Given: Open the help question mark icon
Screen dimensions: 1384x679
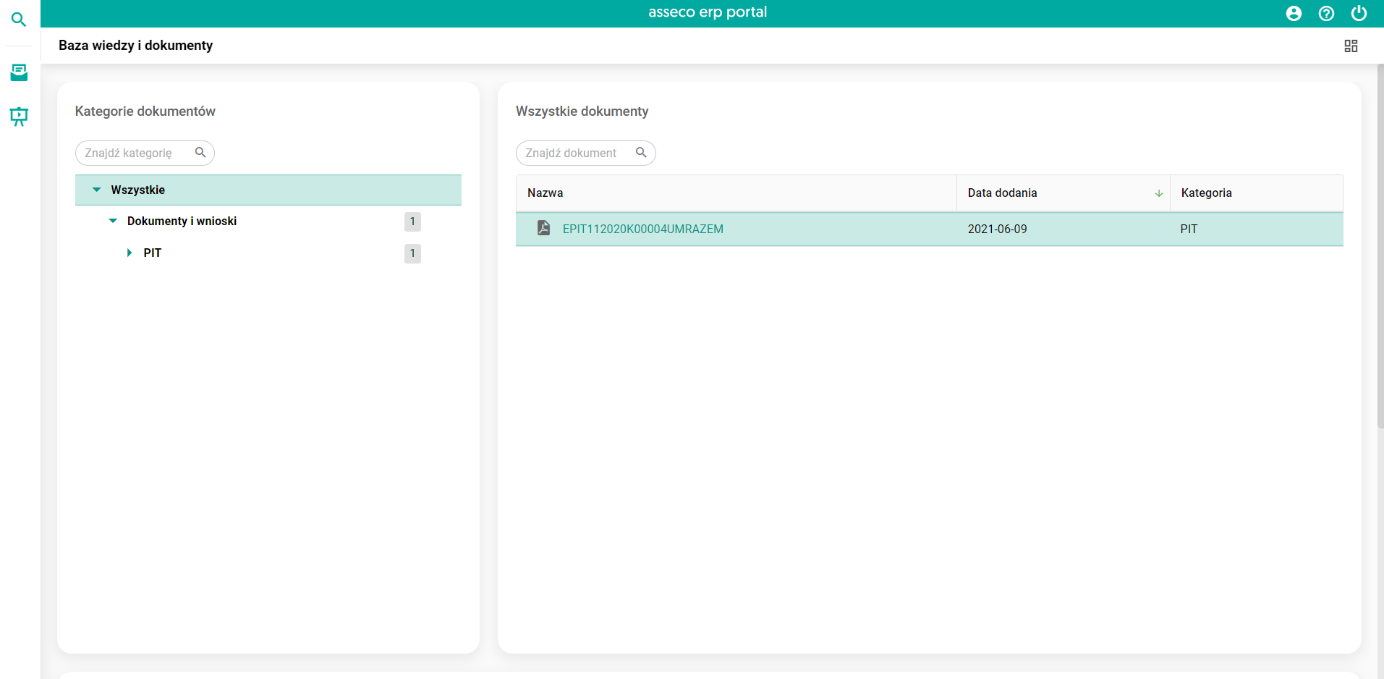Looking at the screenshot, I should (1326, 13).
